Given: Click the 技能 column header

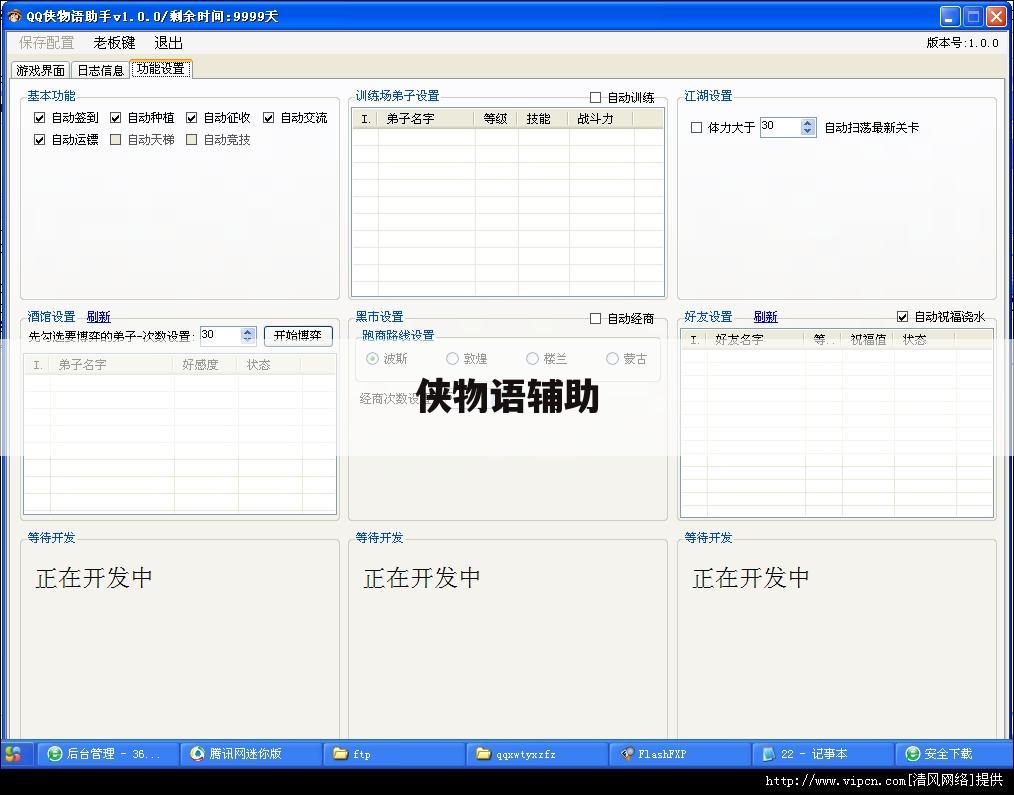Looking at the screenshot, I should click(x=543, y=119).
